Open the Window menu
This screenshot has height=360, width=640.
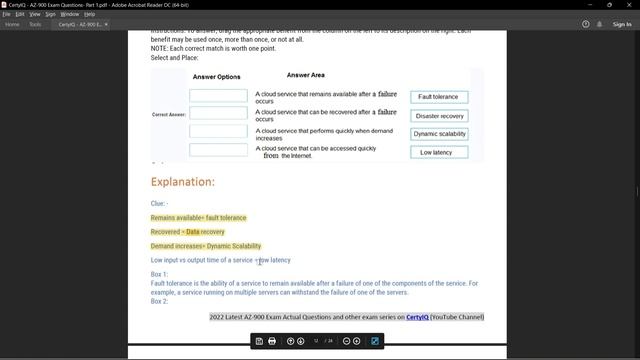(x=69, y=14)
